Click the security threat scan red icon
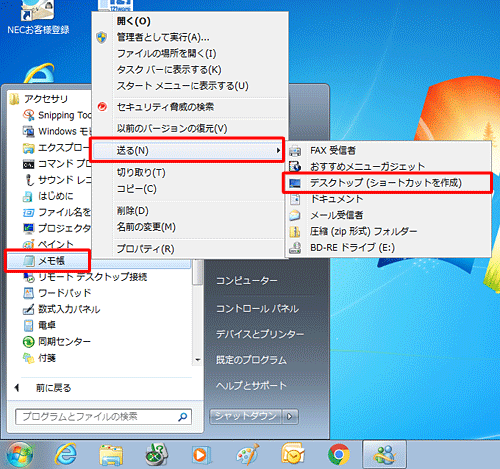 pos(102,107)
